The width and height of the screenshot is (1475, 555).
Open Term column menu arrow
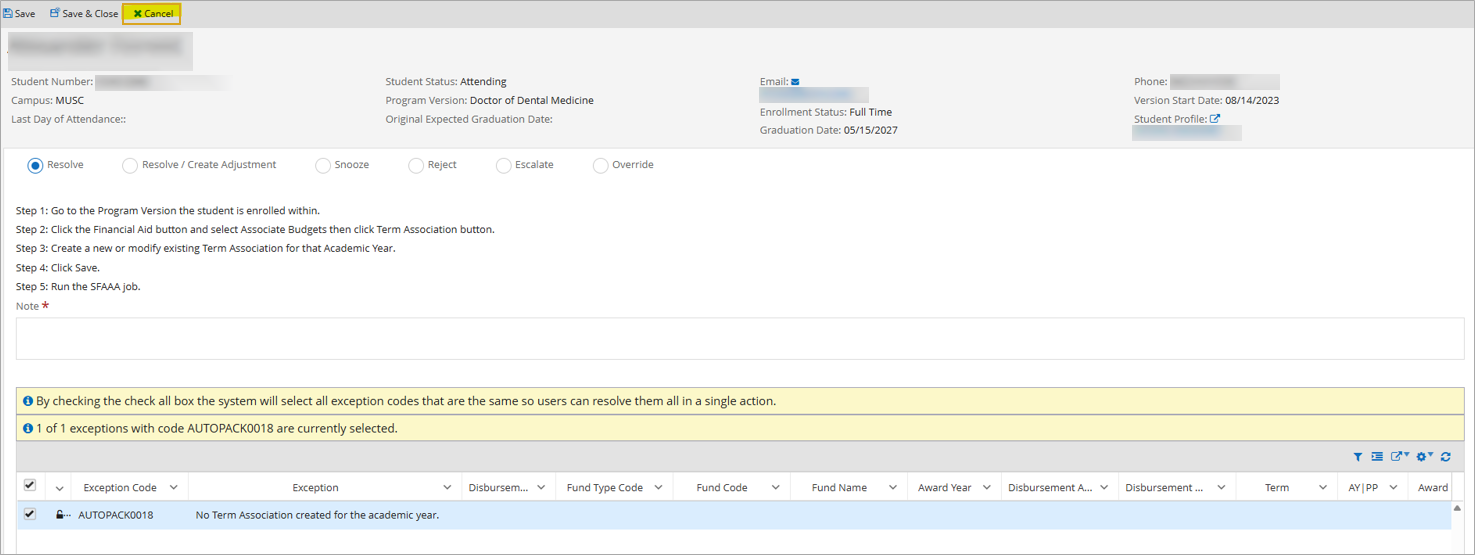click(x=1321, y=488)
